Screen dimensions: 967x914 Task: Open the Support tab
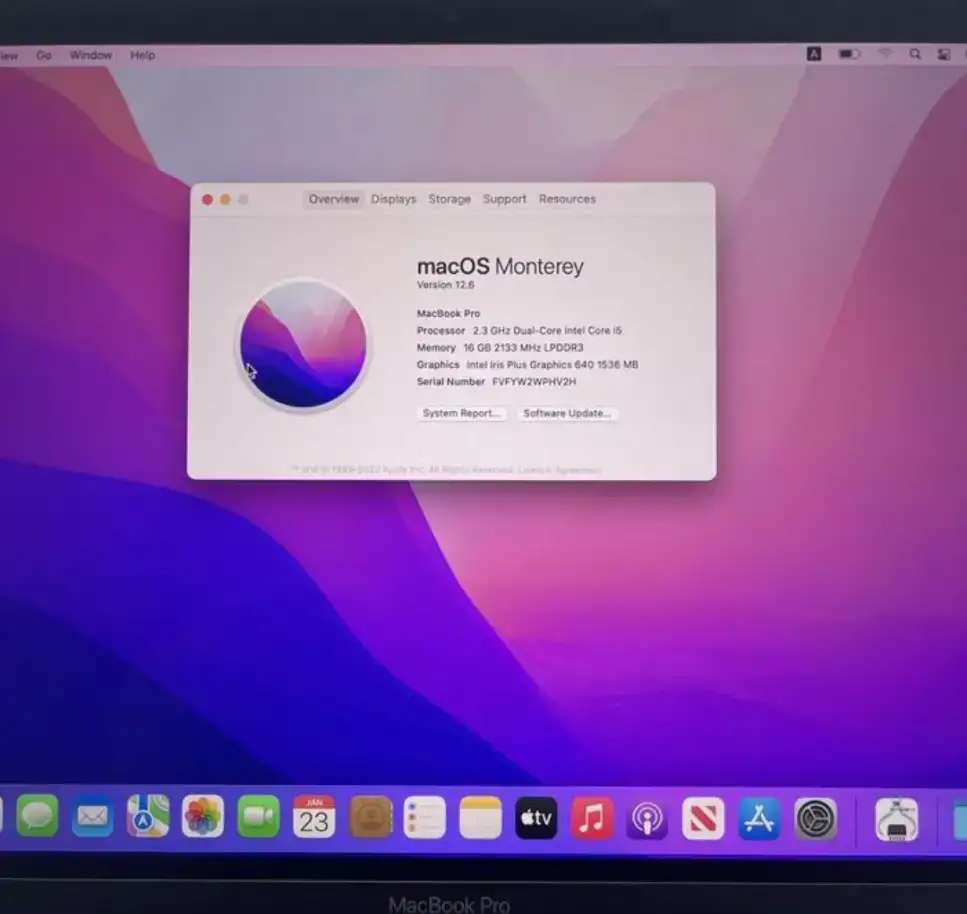[x=504, y=199]
